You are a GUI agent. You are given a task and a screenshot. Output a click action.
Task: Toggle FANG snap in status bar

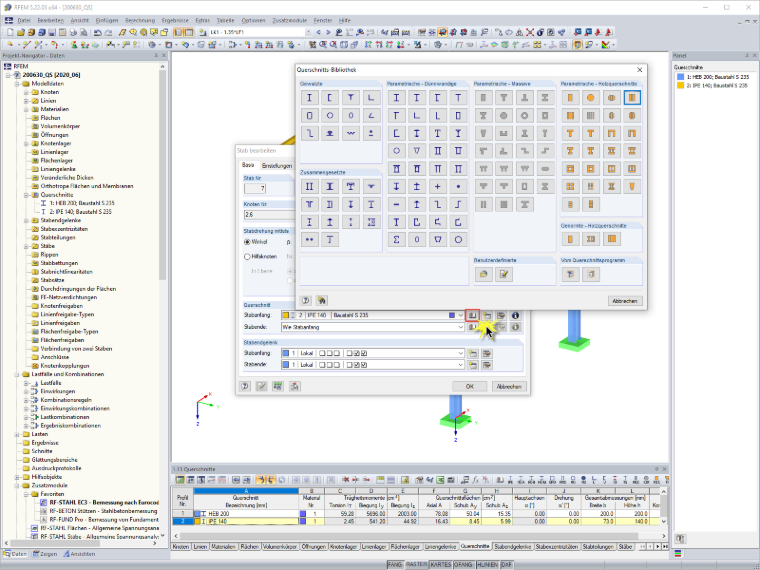click(x=395, y=565)
